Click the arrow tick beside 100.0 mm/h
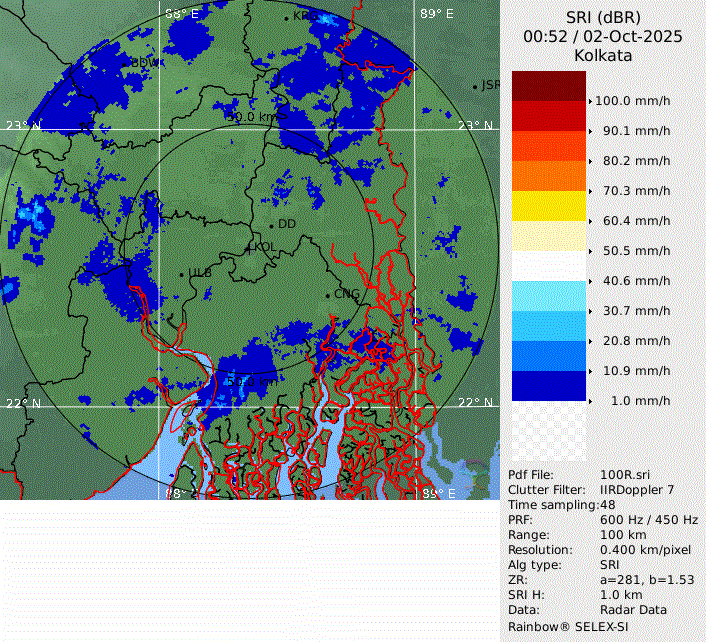Screen dimensions: 706x642 (x=590, y=101)
